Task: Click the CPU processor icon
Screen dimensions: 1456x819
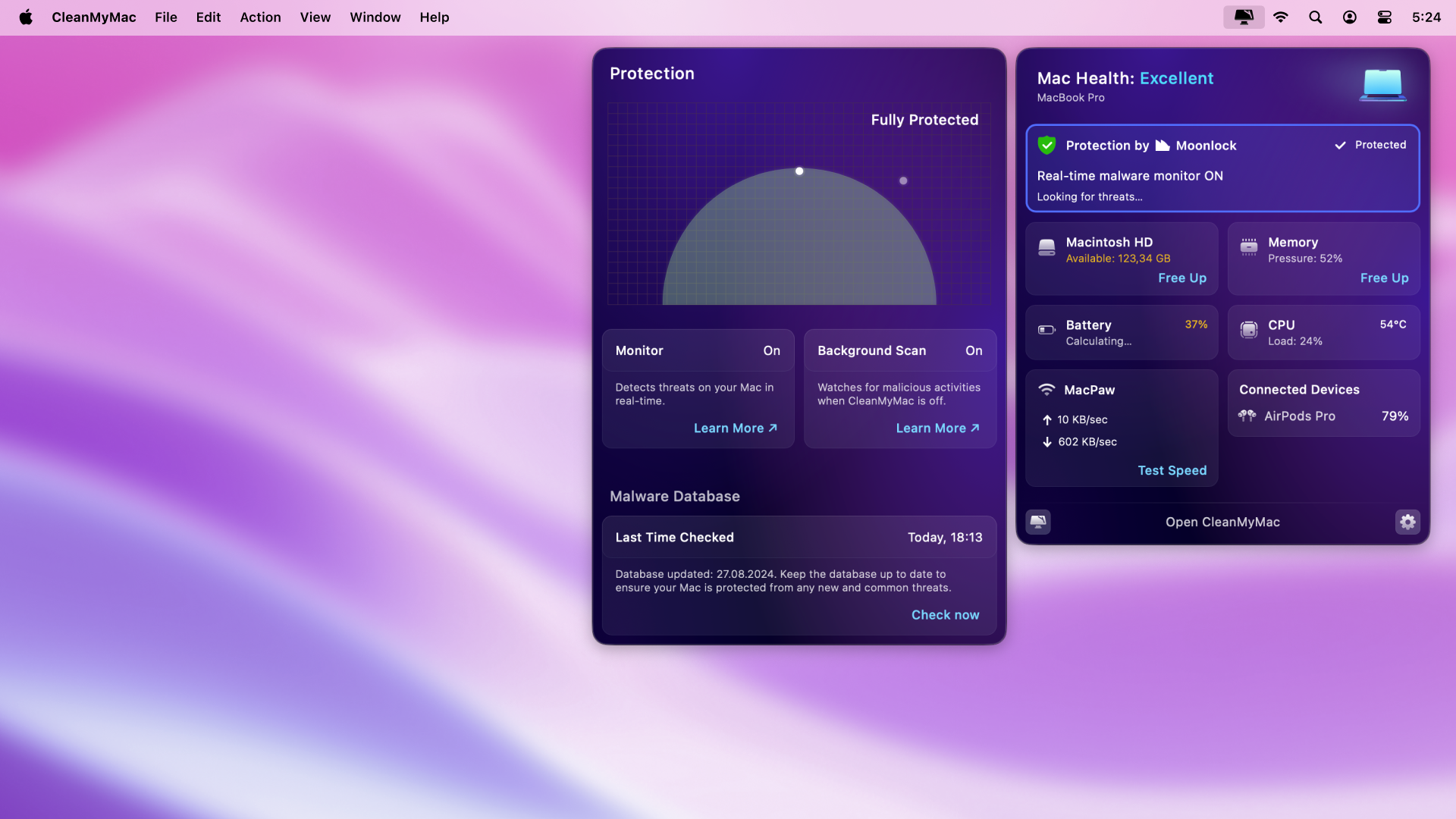Action: tap(1248, 329)
